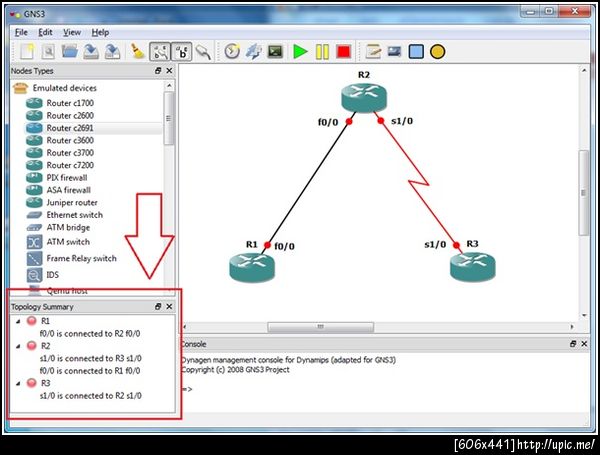Click the R3 router on canvas
The image size is (600, 455).
coord(473,267)
